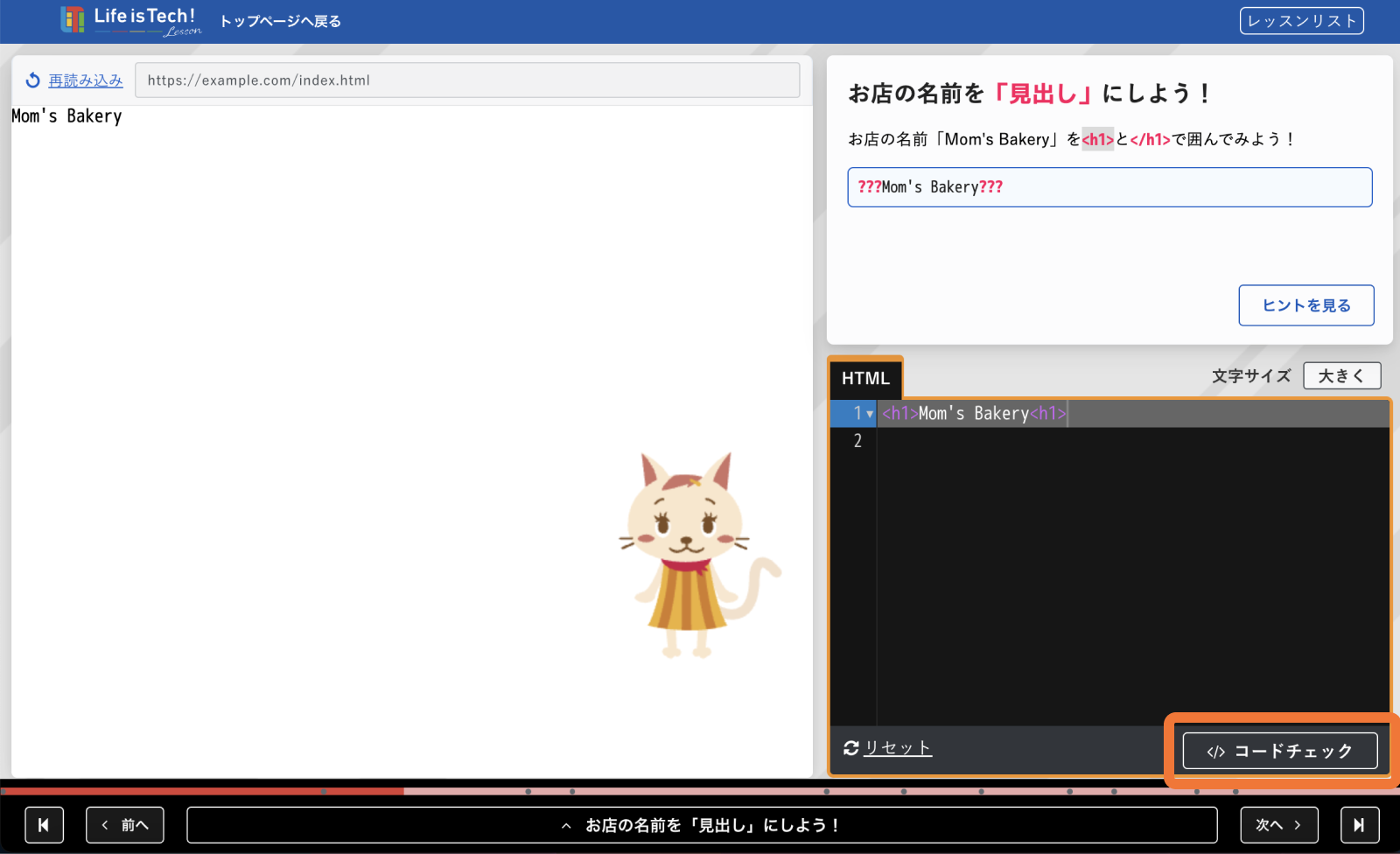The height and width of the screenshot is (854, 1400).
Task: Show the hint with ヒントを見る
Action: pos(1305,305)
